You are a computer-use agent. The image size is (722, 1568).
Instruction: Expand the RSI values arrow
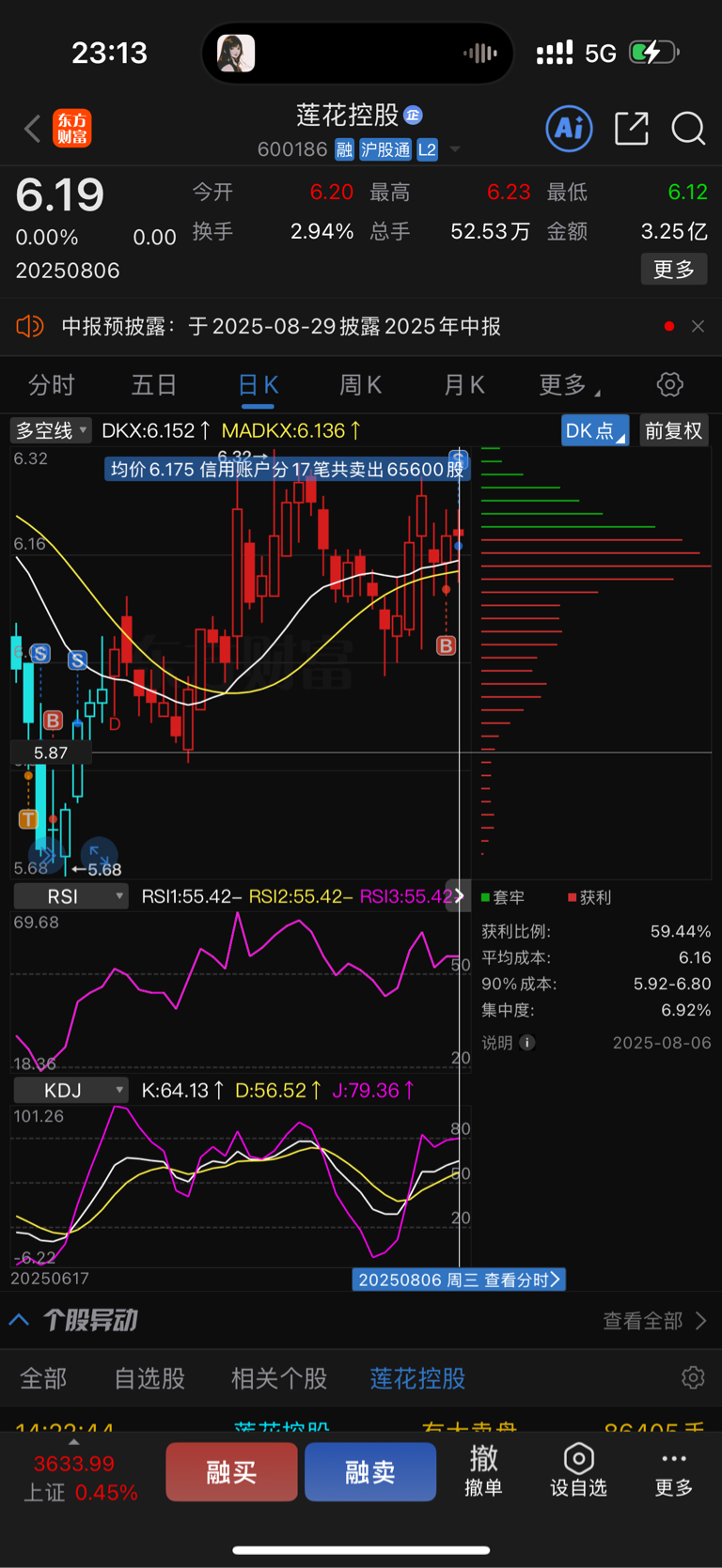[x=458, y=895]
